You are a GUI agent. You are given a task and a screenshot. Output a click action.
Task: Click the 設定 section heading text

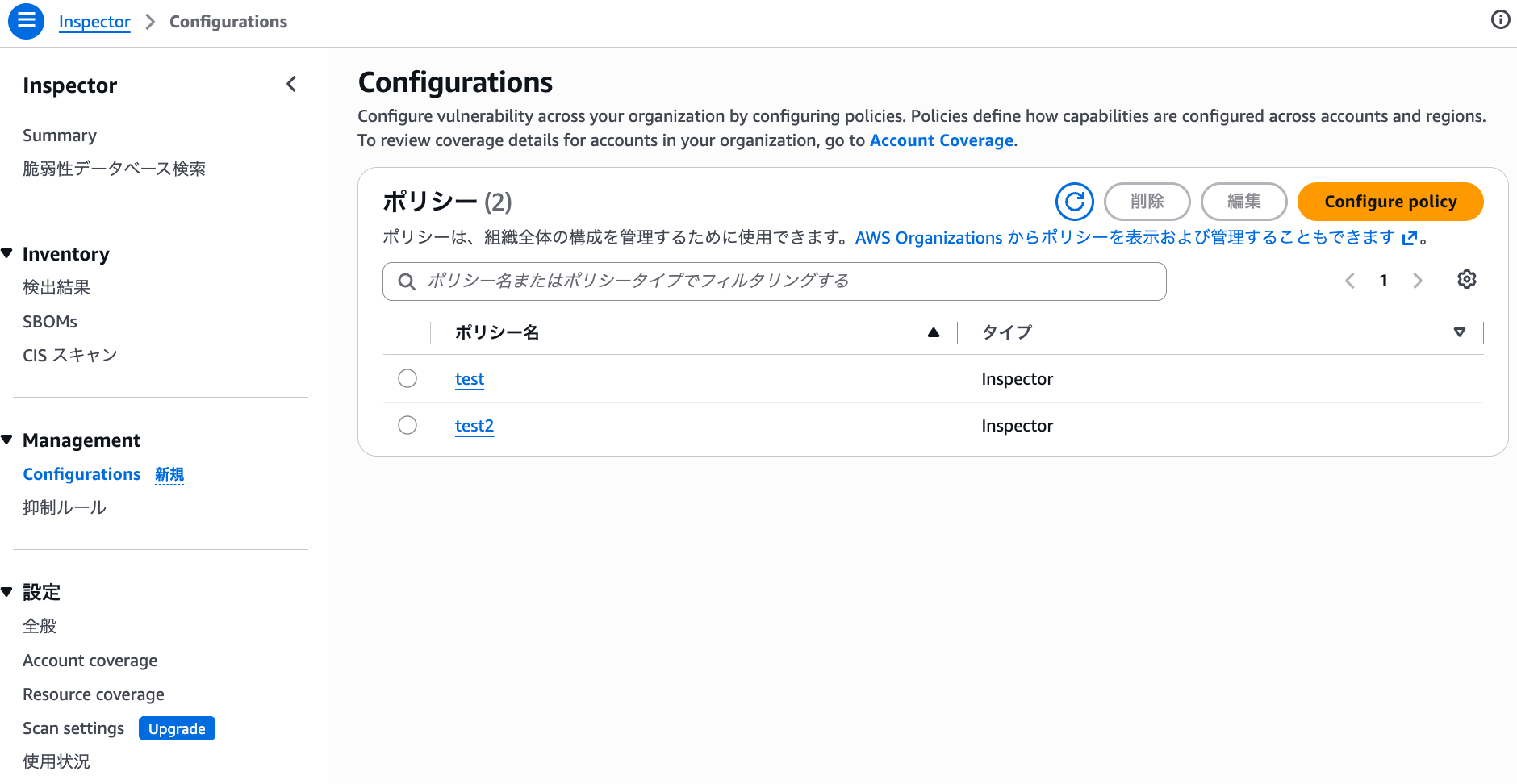pyautogui.click(x=42, y=592)
